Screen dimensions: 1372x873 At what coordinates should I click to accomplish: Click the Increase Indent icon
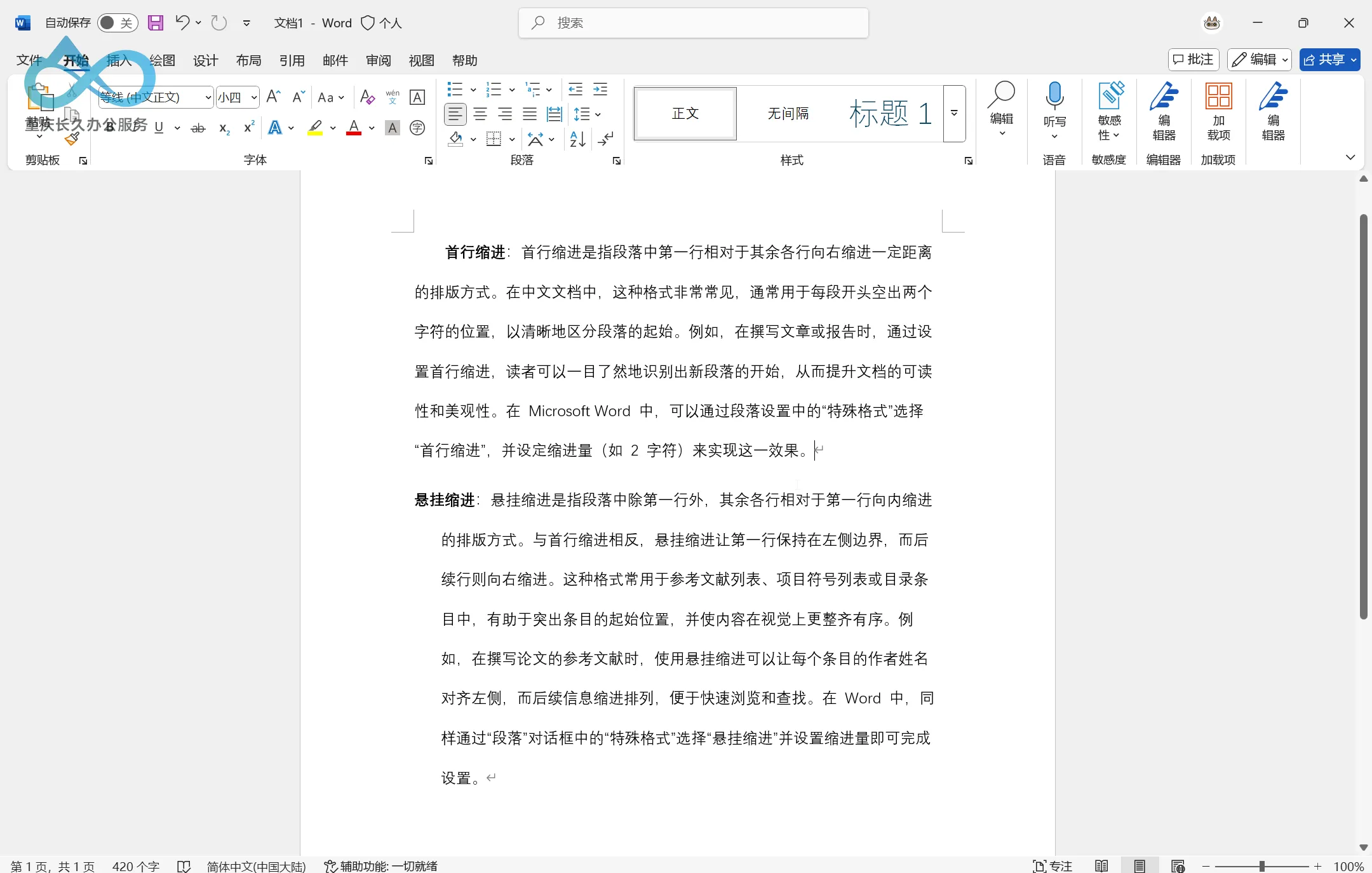tap(600, 89)
